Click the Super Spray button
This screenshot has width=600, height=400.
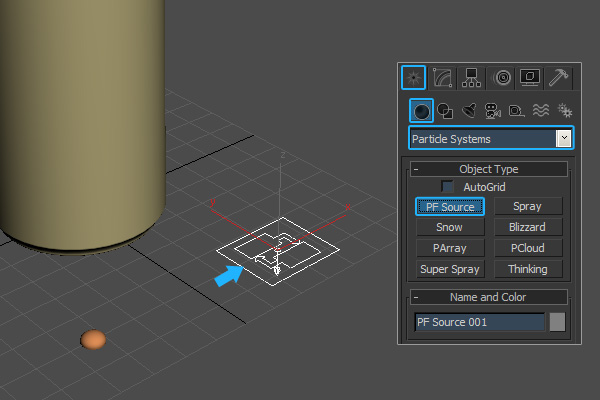450,269
